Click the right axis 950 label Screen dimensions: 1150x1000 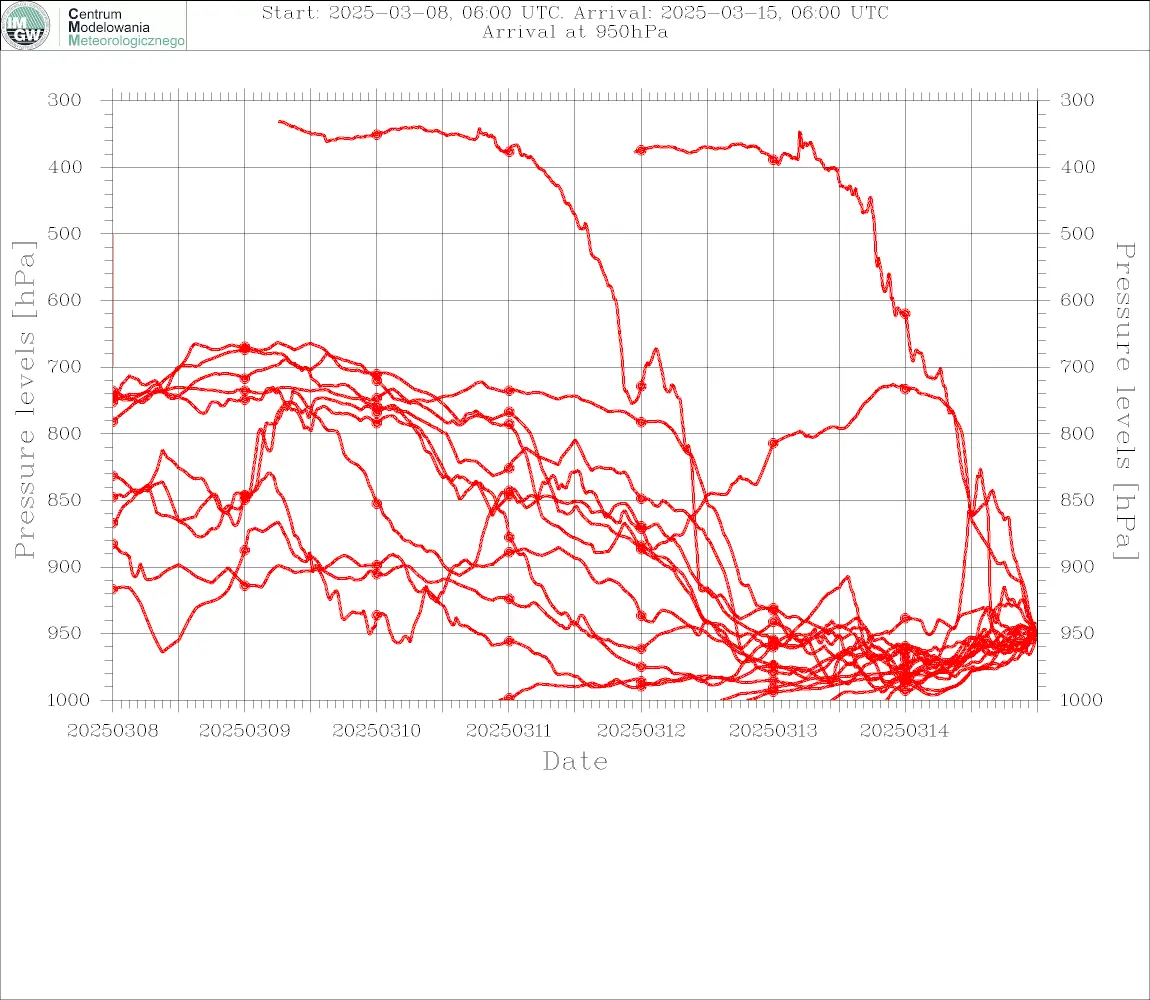(x=1077, y=632)
